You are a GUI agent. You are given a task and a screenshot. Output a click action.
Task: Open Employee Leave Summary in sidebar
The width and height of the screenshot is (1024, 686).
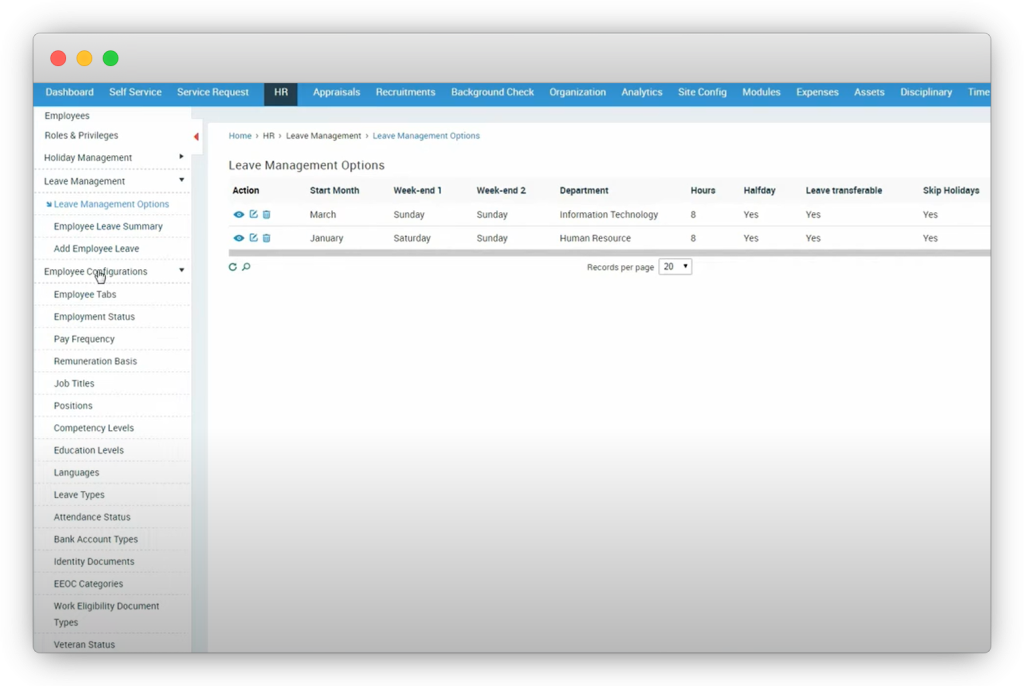(108, 226)
